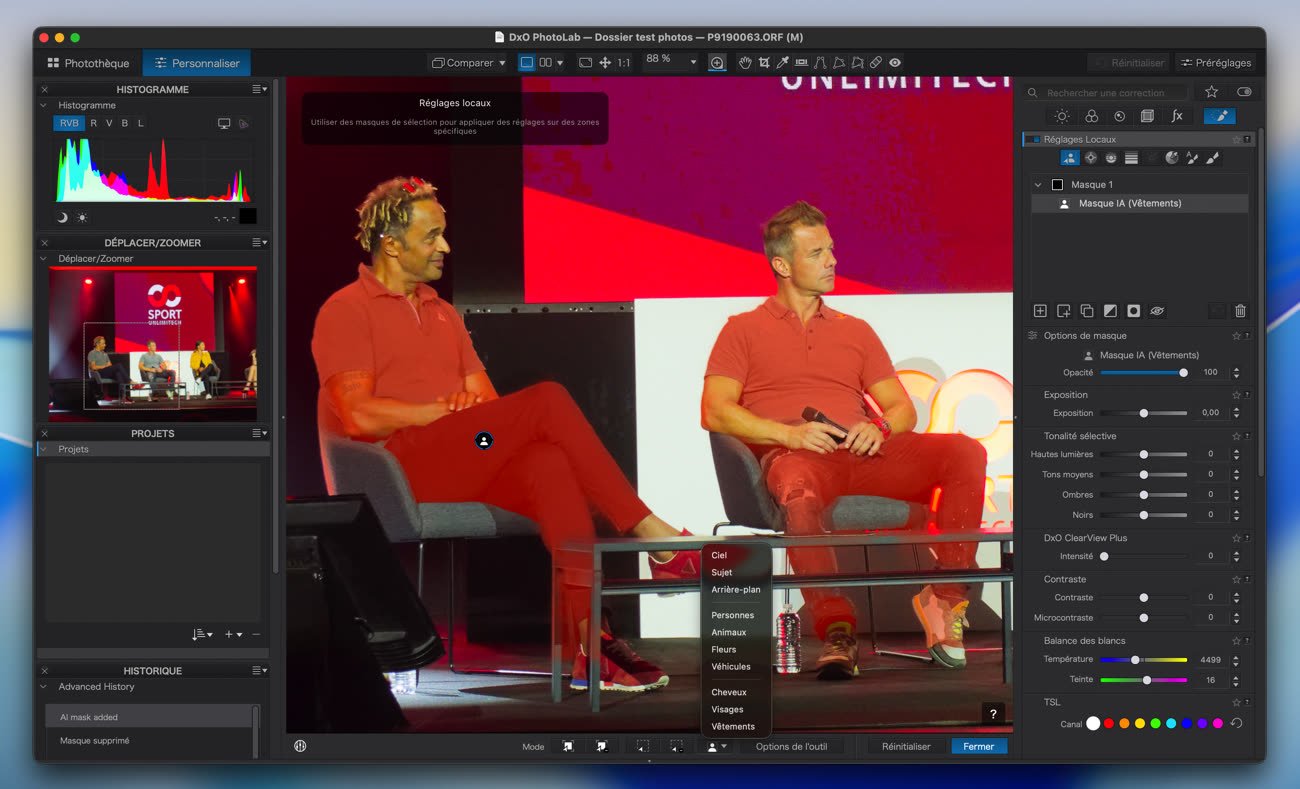Toggle highlight clipping sun icon
Viewport: 1300px width, 789px height.
[x=82, y=217]
